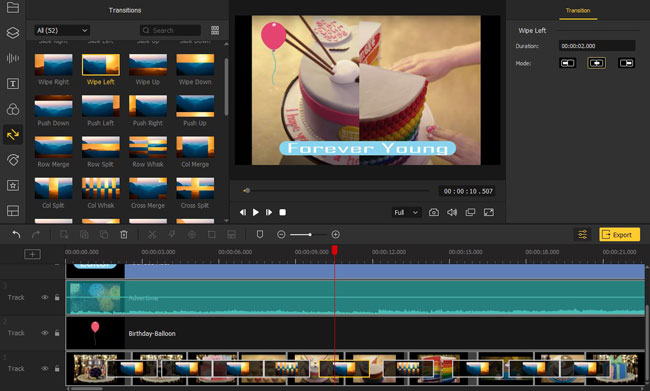Screen dimensions: 650x391
Task: Open the All (52) category dropdown
Action: coord(62,30)
